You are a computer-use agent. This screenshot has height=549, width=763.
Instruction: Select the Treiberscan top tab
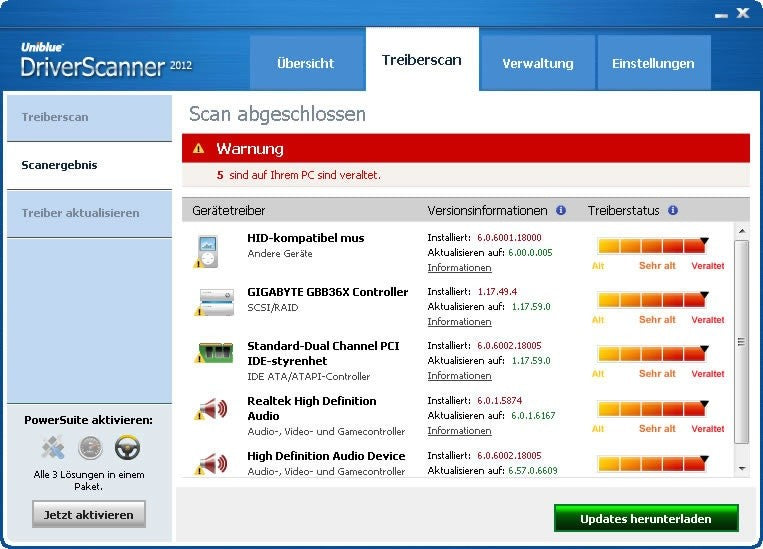pos(422,59)
